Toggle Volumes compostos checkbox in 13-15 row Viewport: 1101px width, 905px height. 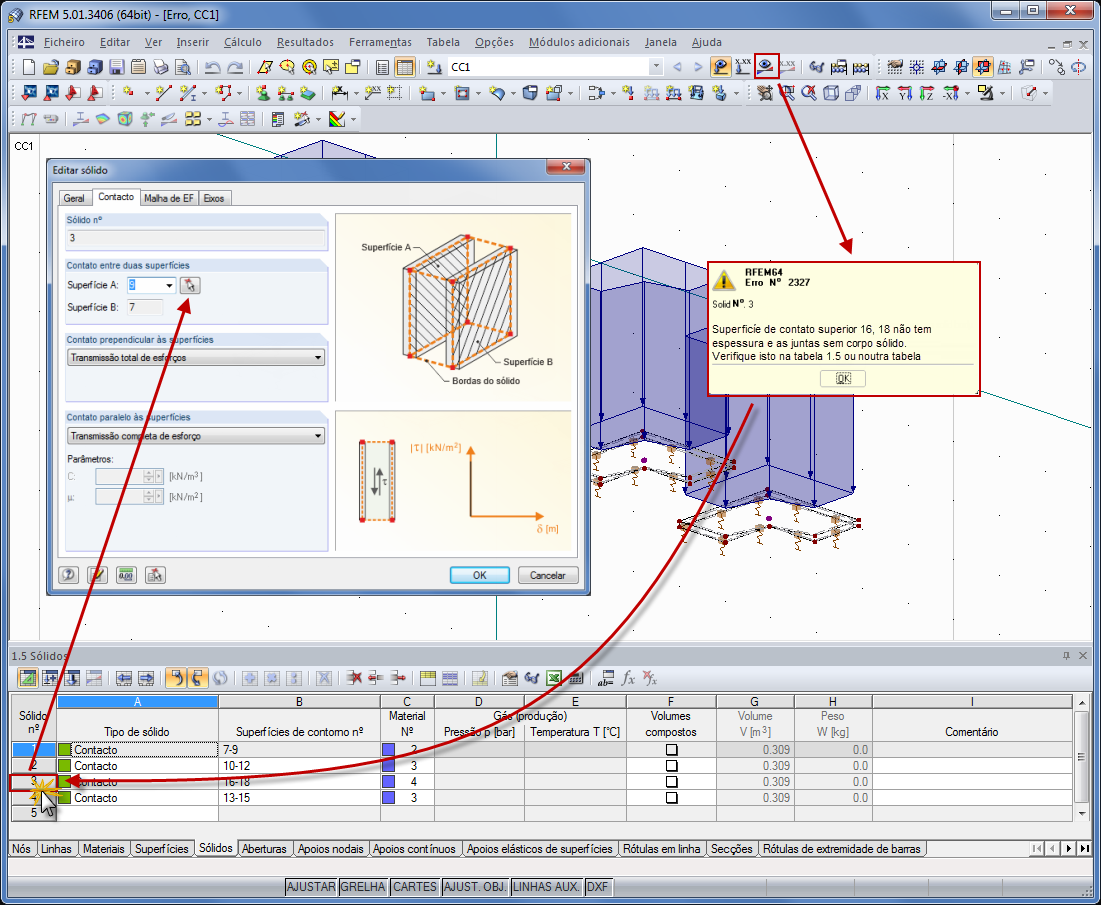point(671,798)
